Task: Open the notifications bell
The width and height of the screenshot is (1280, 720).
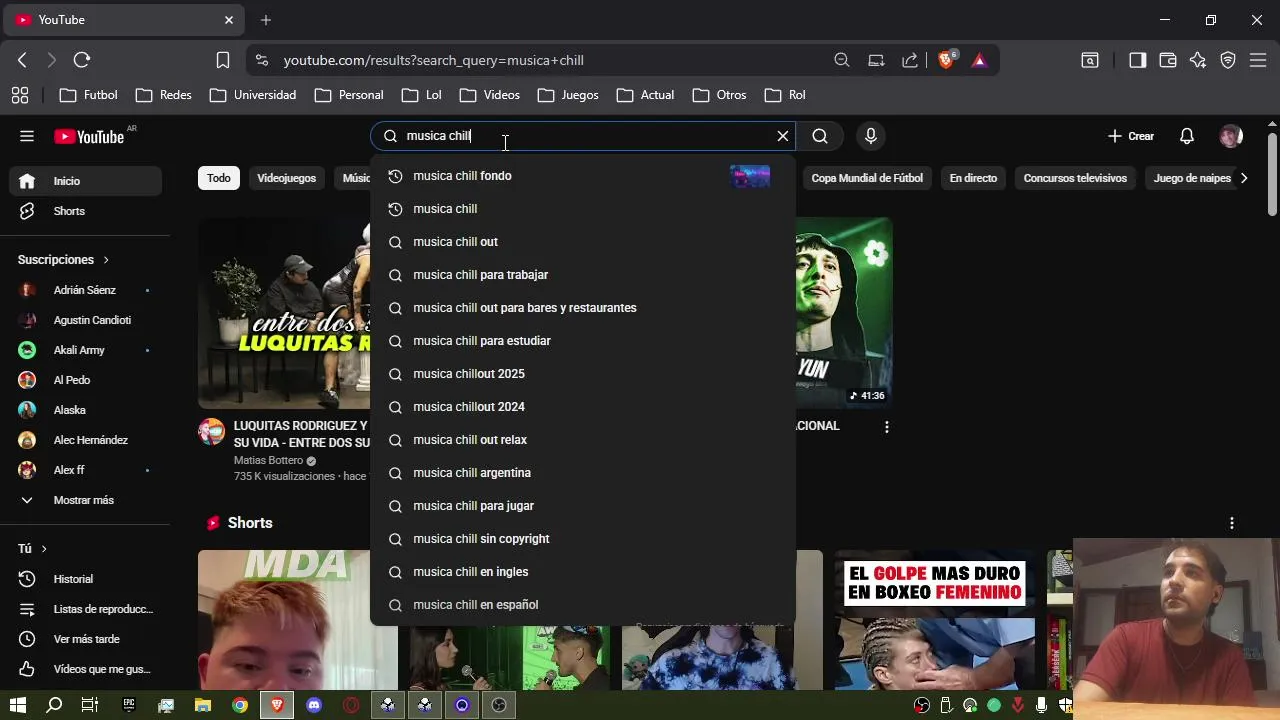Action: tap(1187, 136)
